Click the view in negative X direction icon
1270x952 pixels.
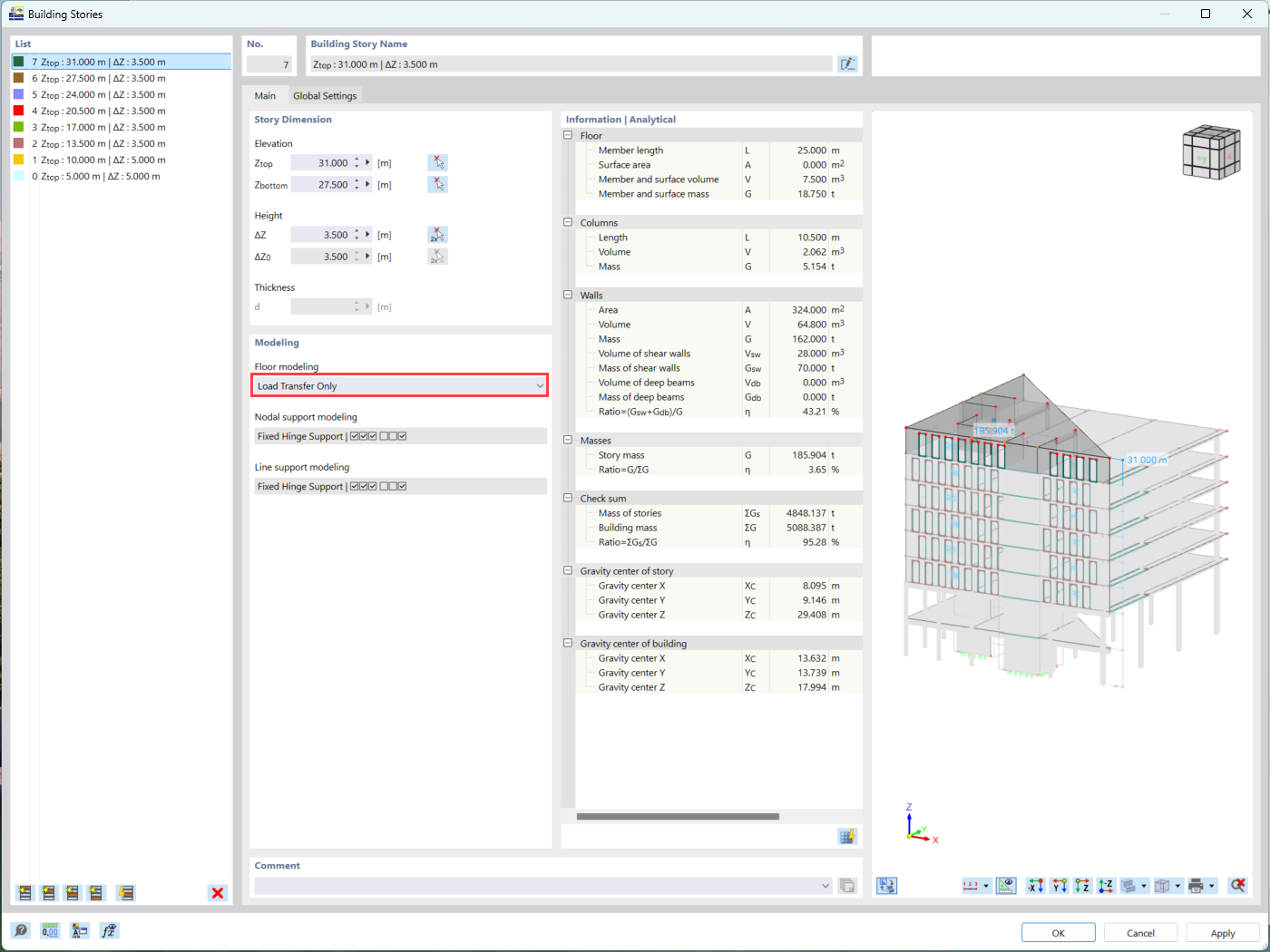point(1035,886)
